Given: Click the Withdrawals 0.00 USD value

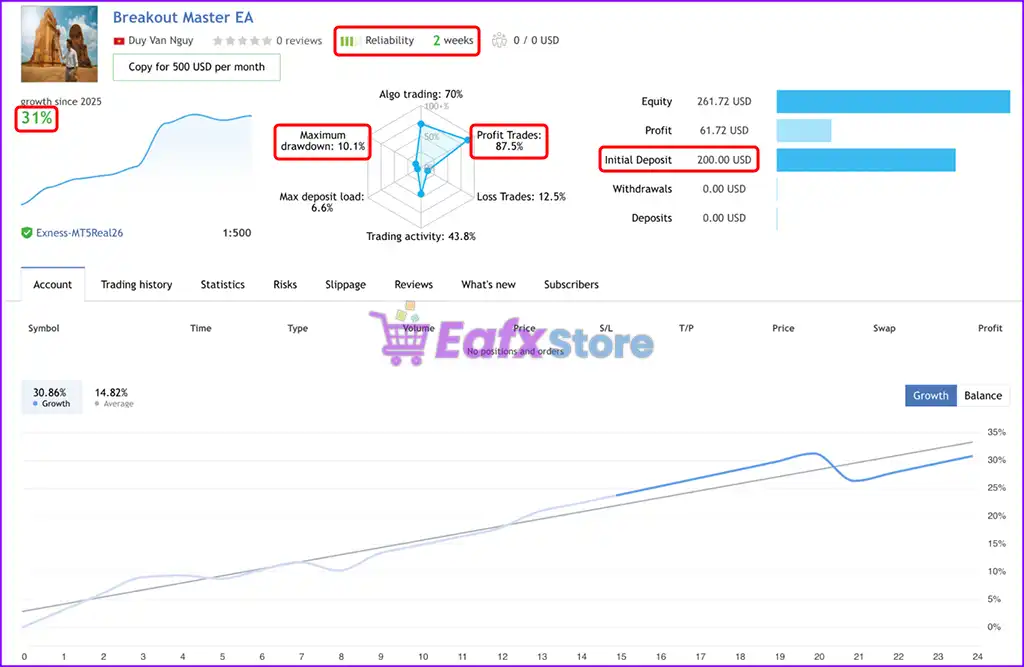Looking at the screenshot, I should pyautogui.click(x=724, y=189).
